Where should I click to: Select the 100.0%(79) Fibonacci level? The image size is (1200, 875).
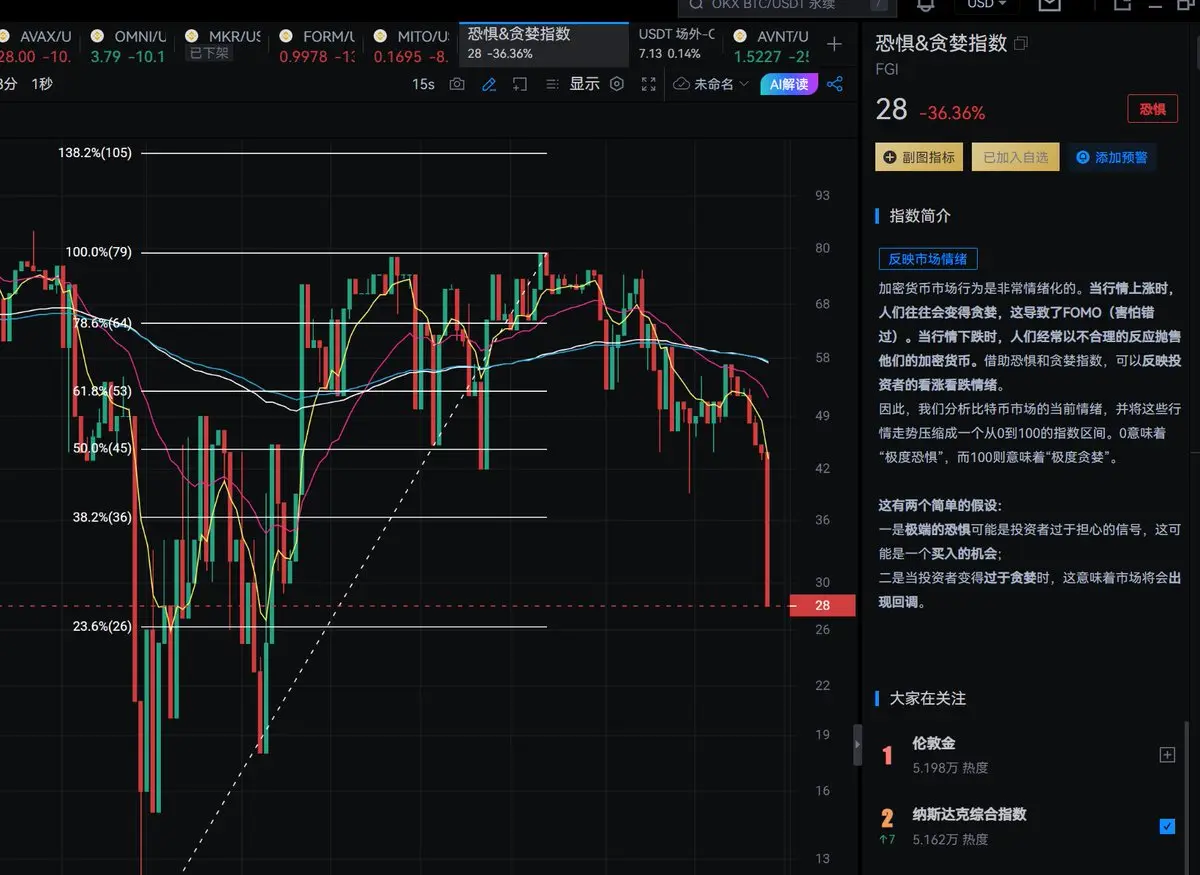pos(99,252)
